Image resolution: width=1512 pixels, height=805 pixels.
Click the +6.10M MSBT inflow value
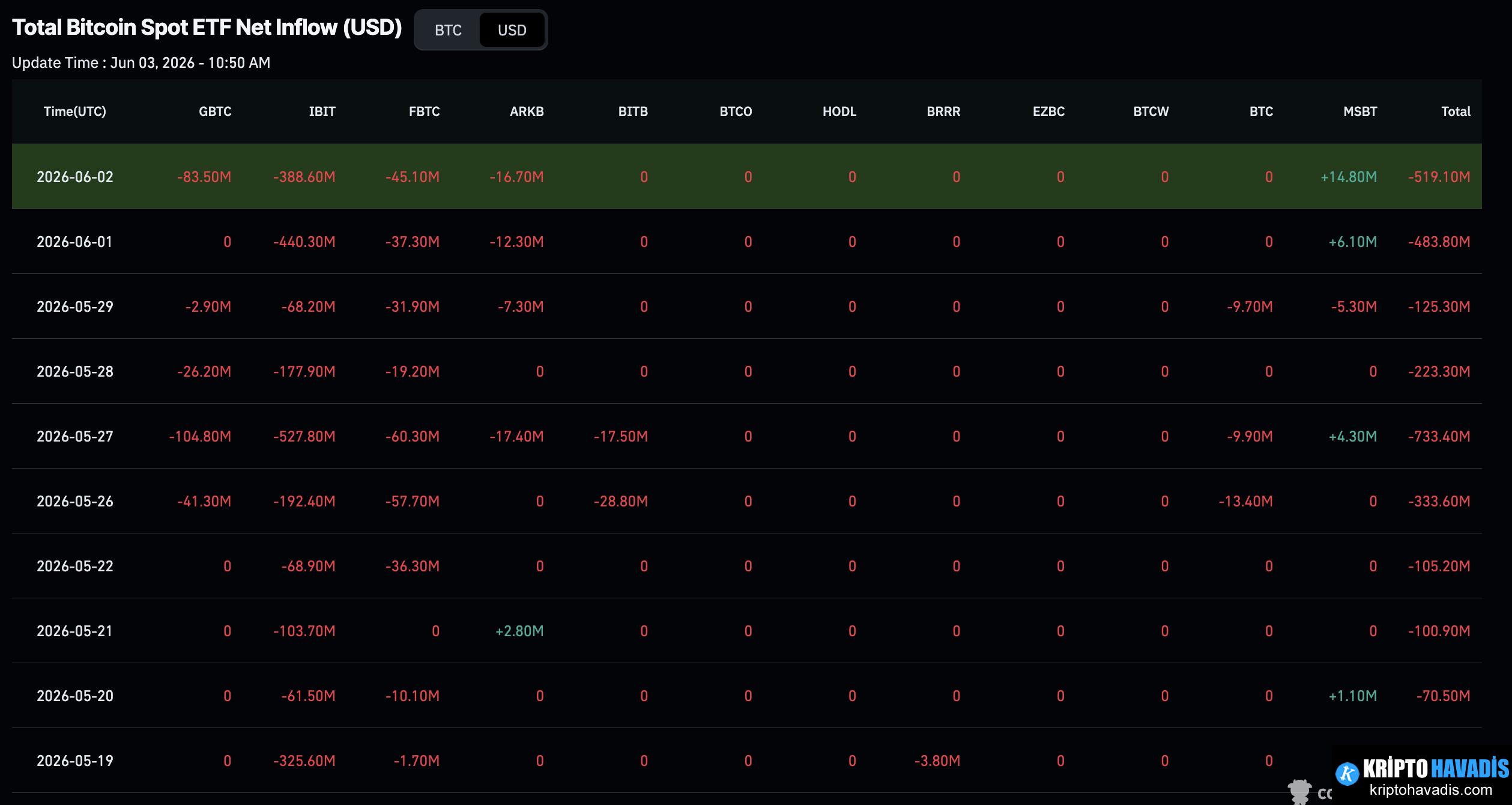coord(1353,241)
